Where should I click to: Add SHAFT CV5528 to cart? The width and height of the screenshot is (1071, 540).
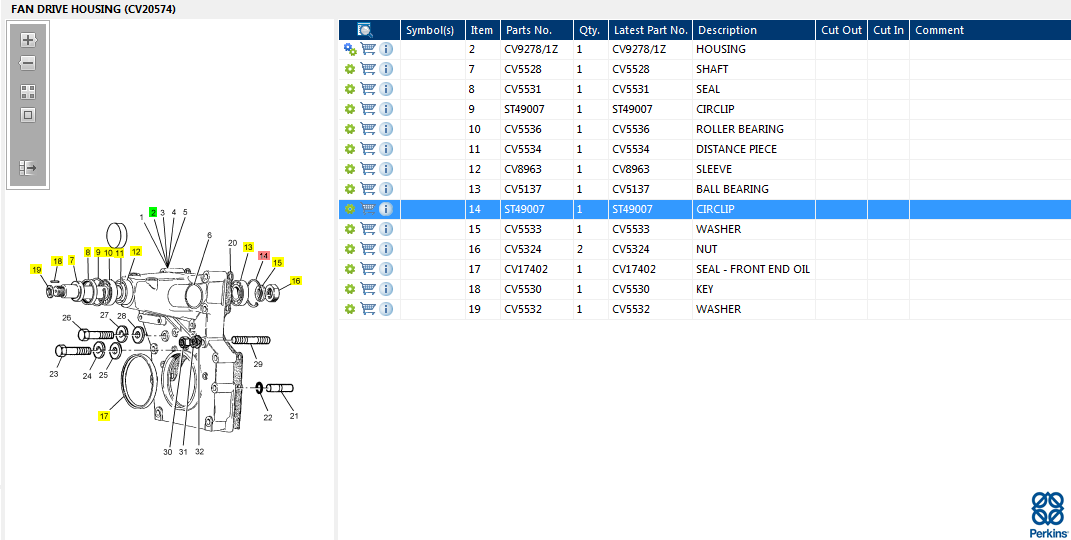tap(368, 69)
